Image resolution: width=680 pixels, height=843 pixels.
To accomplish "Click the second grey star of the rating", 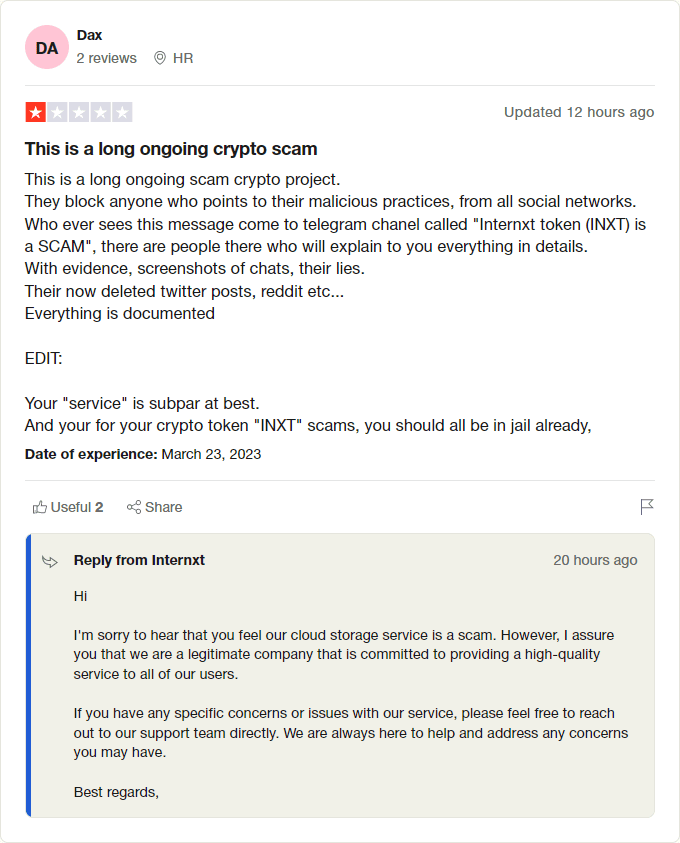I will click(57, 112).
